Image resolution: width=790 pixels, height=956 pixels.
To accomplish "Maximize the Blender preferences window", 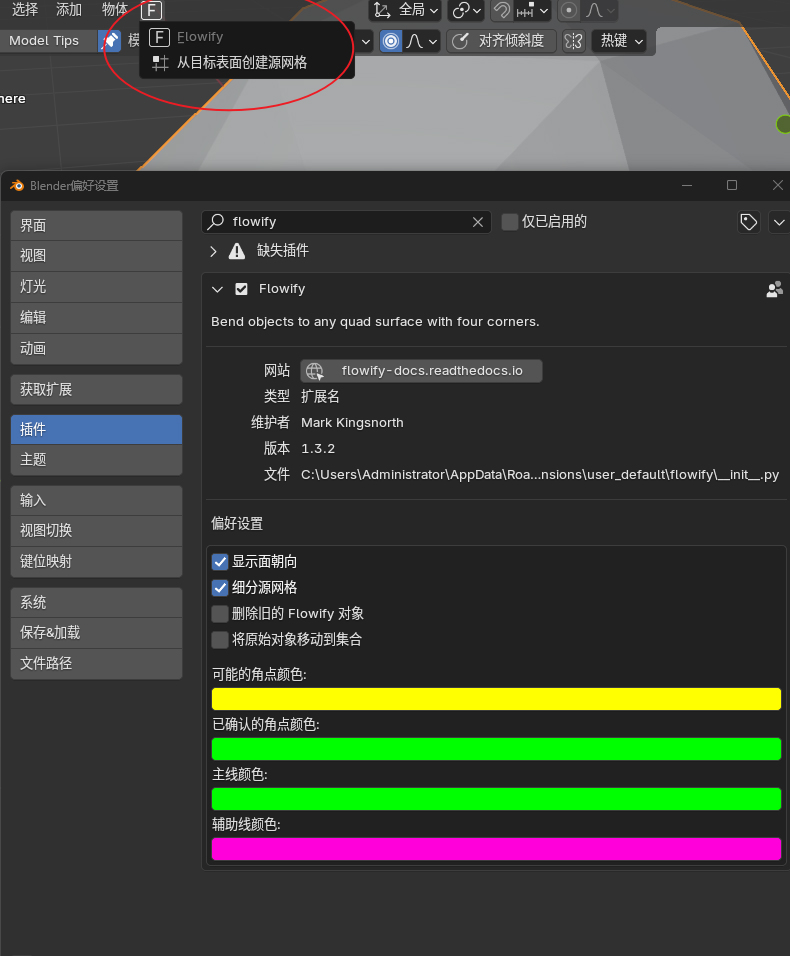I will tap(732, 185).
